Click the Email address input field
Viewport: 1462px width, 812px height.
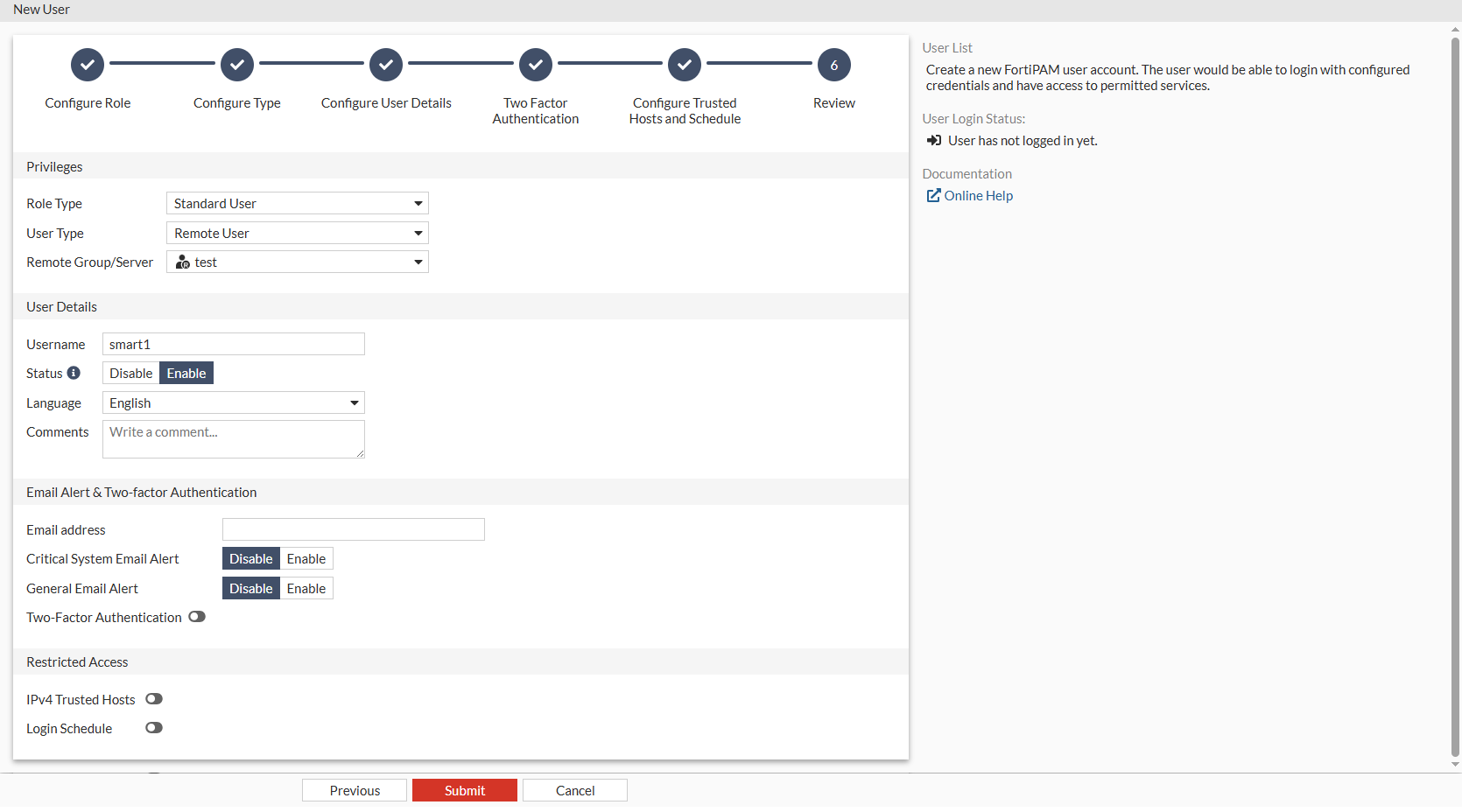(x=354, y=529)
